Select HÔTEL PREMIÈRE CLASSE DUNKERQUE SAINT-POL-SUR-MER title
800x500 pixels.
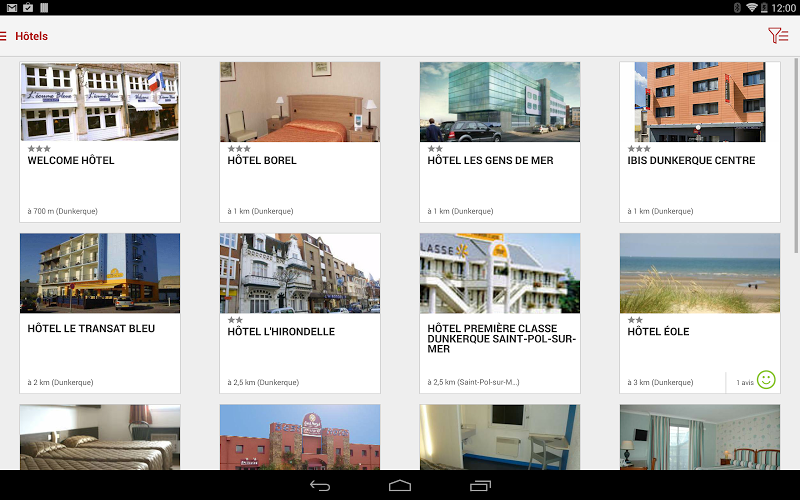click(502, 339)
